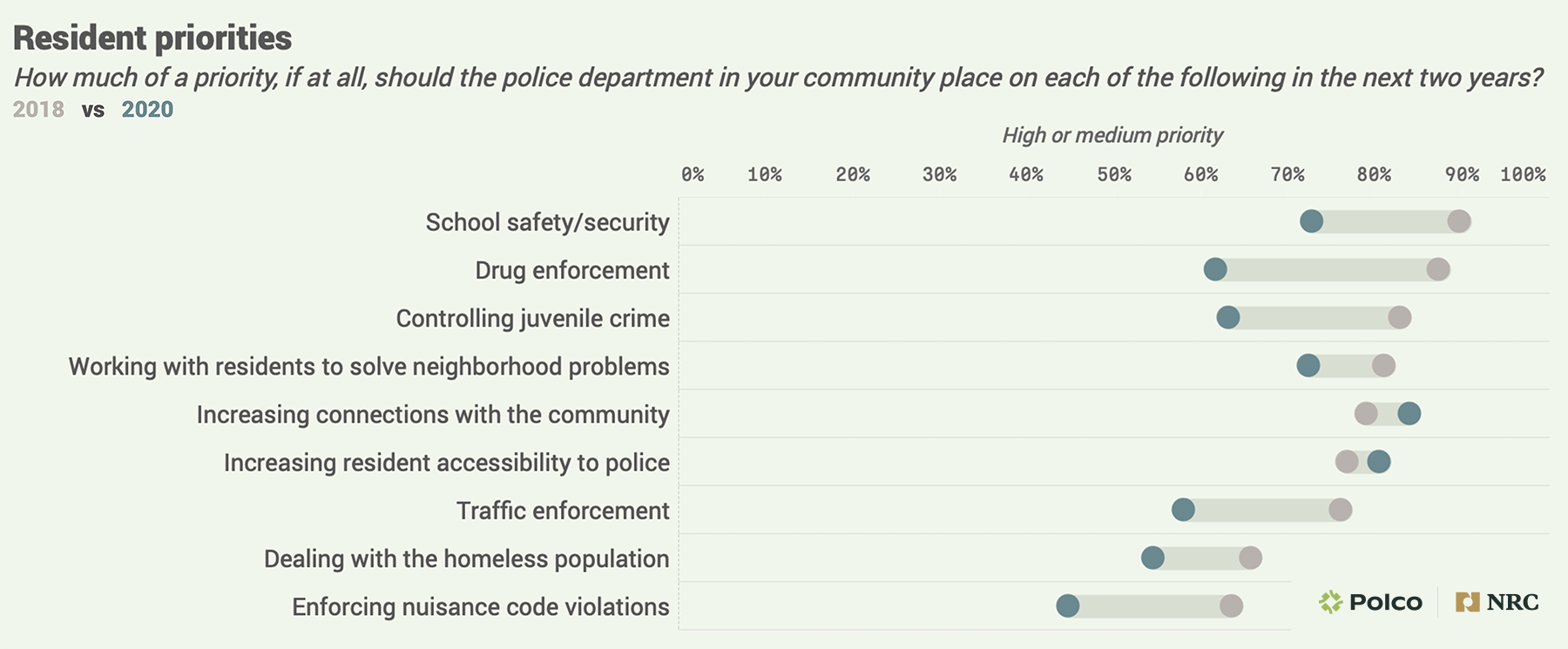This screenshot has height=649, width=1568.
Task: Click the High or medium priority axis title
Action: 1112,135
